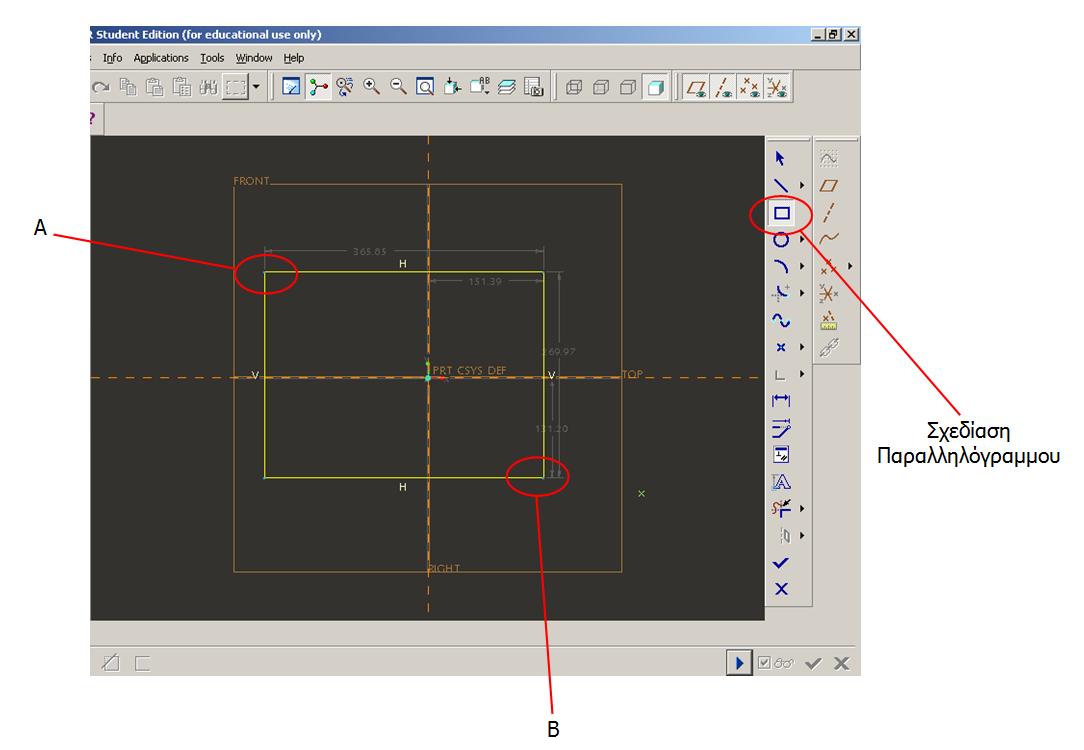Expand the Arc tool flyout arrow
The width and height of the screenshot is (1084, 750).
[x=802, y=266]
